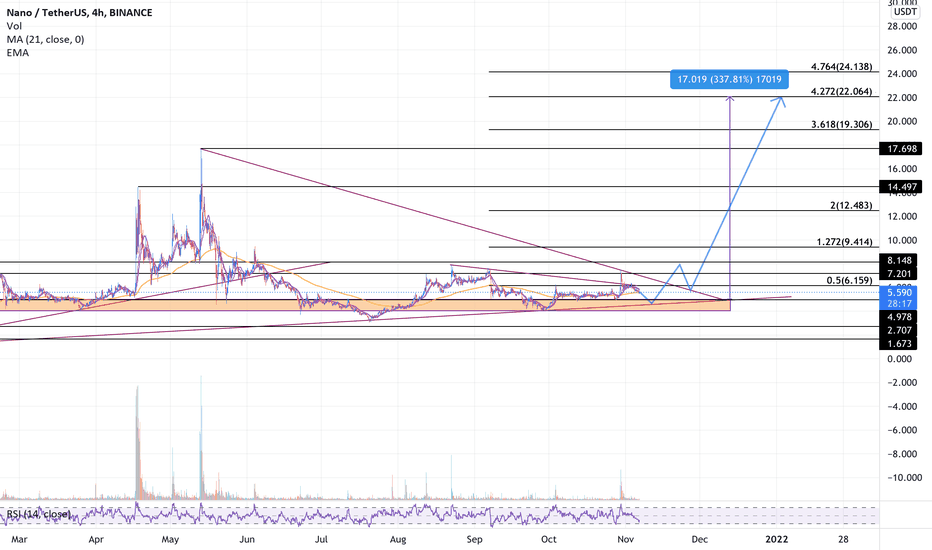Screen dimensions: 932x550
Task: Click the -10.000 price scale value
Action: click(905, 477)
